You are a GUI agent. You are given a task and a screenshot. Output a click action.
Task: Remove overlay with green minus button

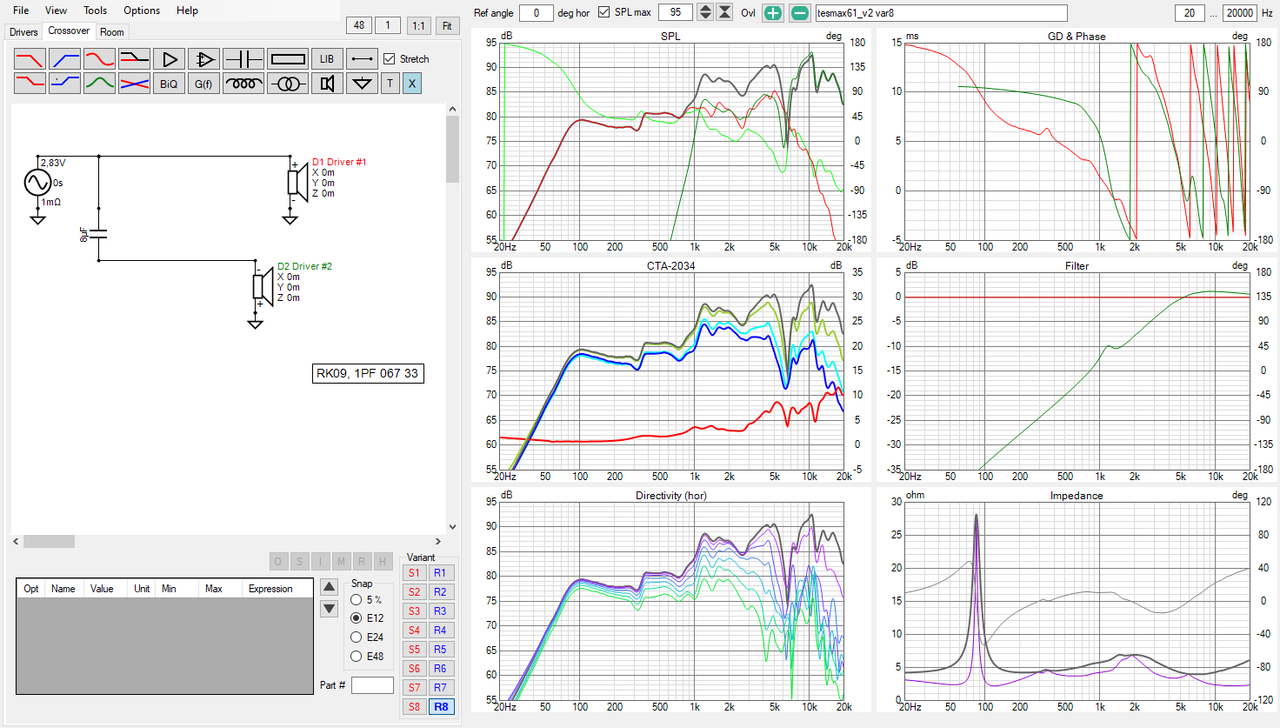(800, 13)
